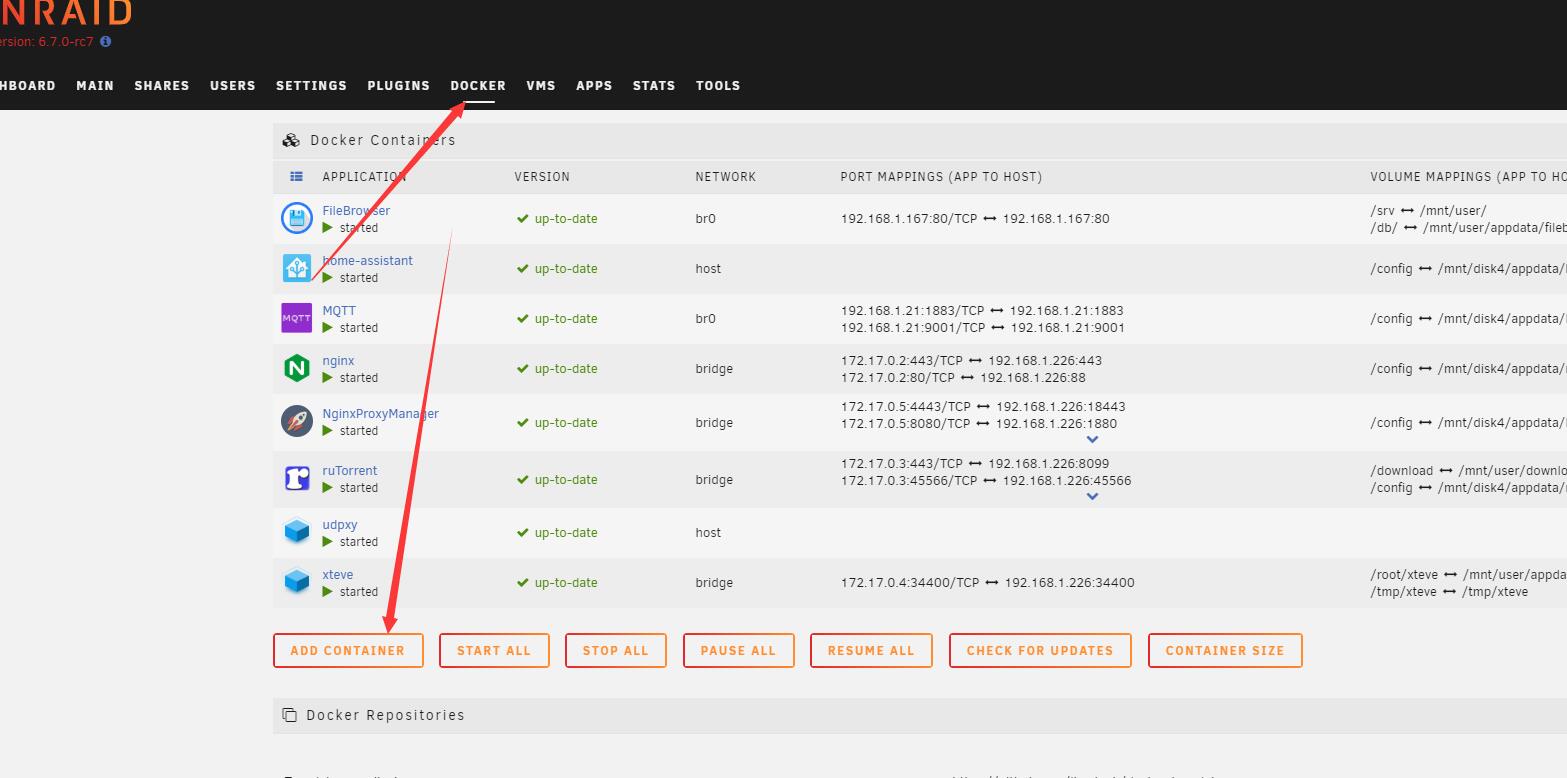This screenshot has width=1567, height=778.
Task: Click the Docker Containers stacked-cubes icon
Action: coord(291,140)
